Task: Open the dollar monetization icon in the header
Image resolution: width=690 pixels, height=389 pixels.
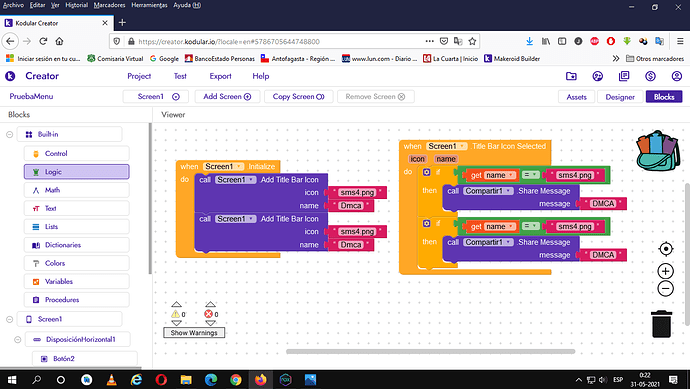Action: point(650,76)
